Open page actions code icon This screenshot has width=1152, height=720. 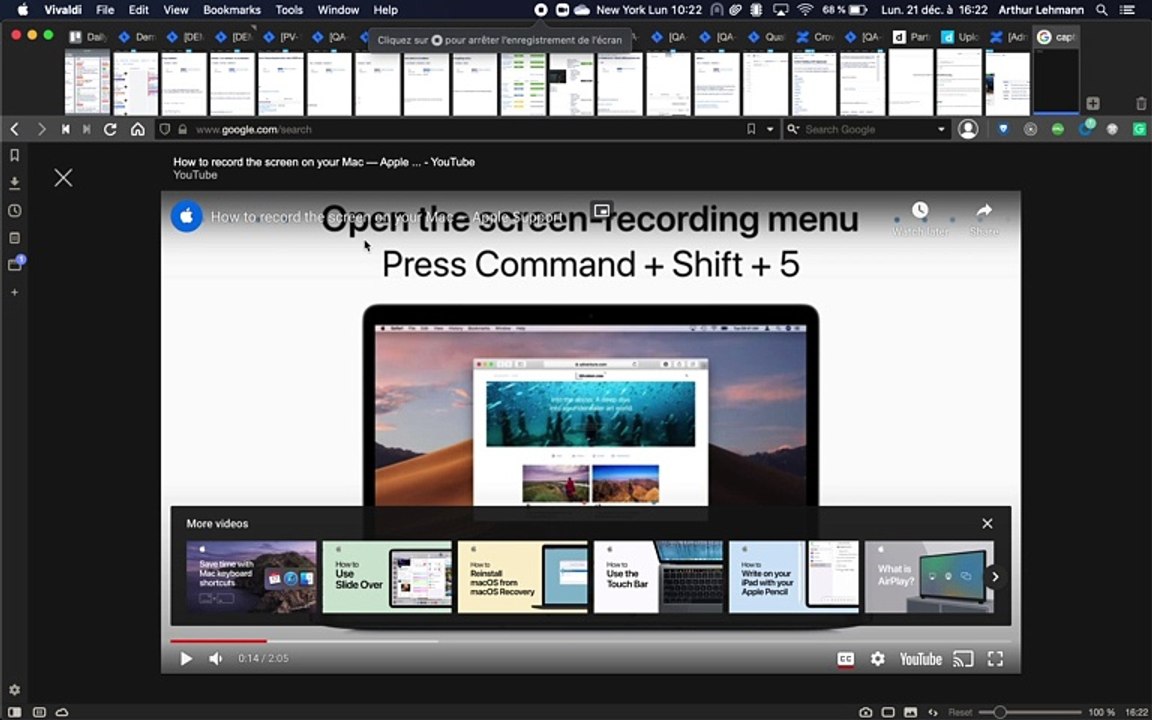click(933, 712)
